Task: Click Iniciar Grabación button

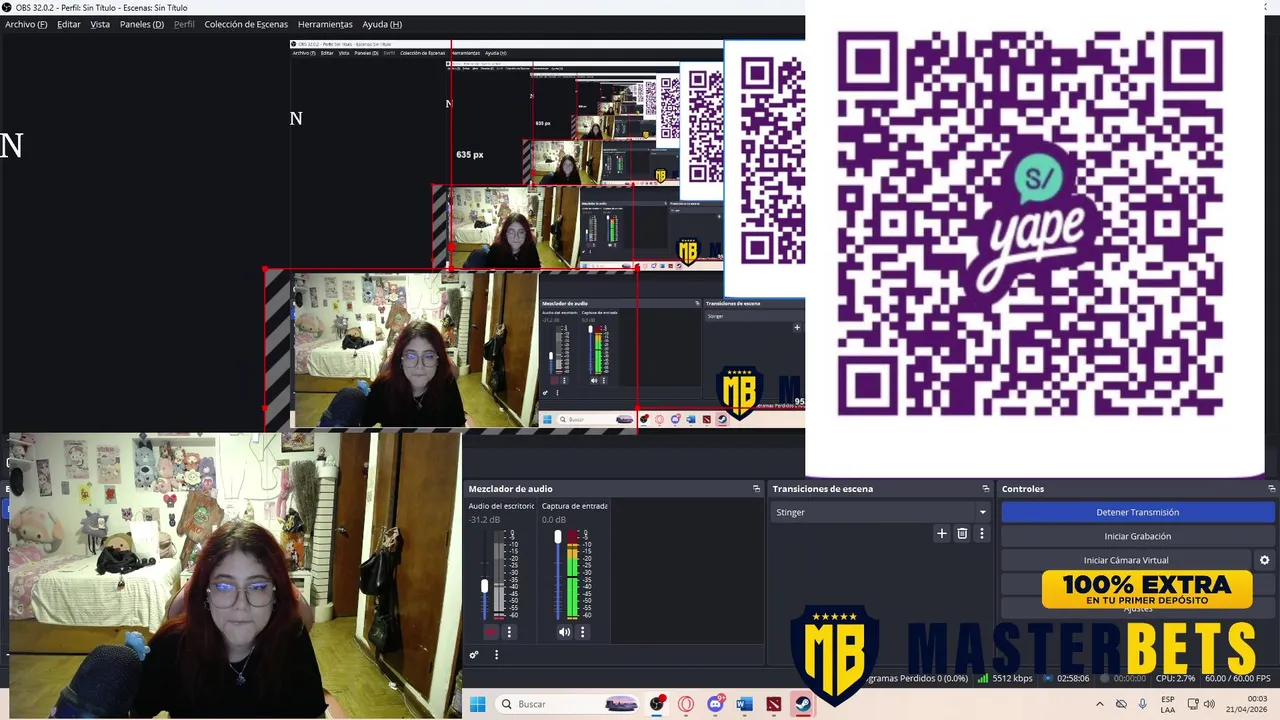Action: [1138, 536]
